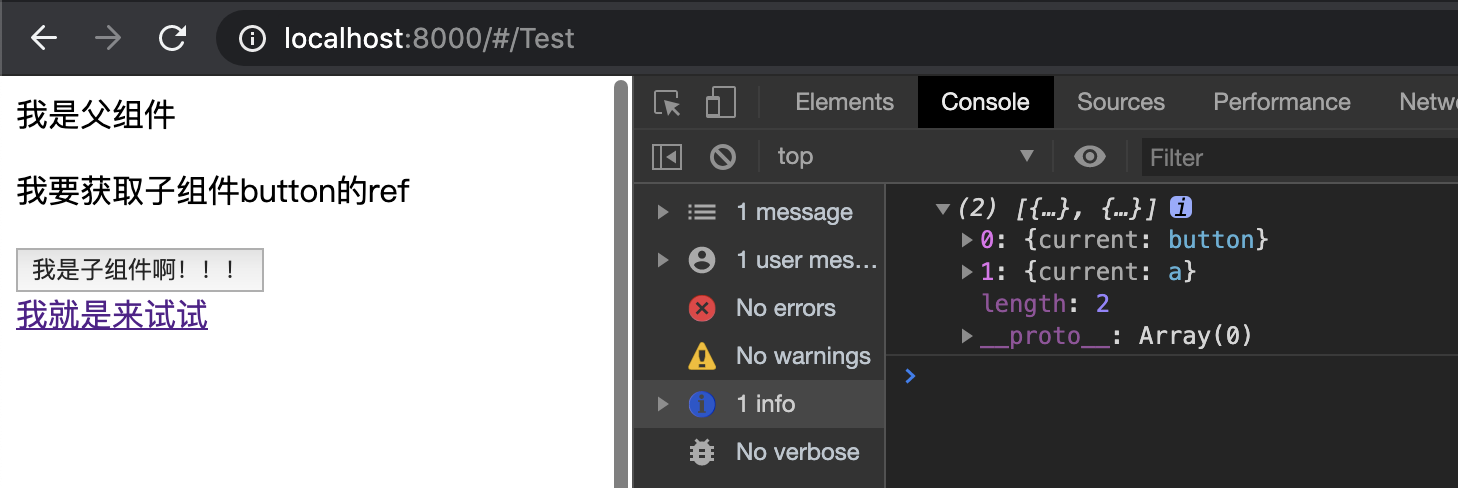The width and height of the screenshot is (1458, 488).
Task: Follow the 我就是来试试 link
Action: [112, 316]
